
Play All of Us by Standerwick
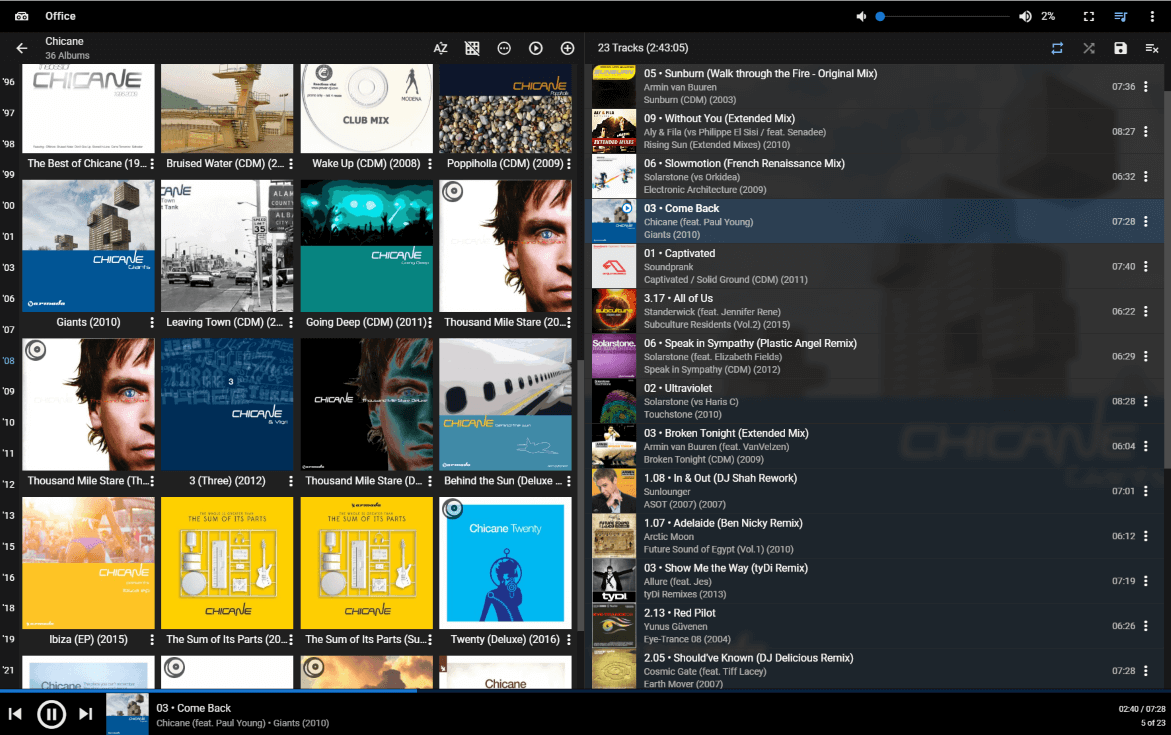pos(878,311)
